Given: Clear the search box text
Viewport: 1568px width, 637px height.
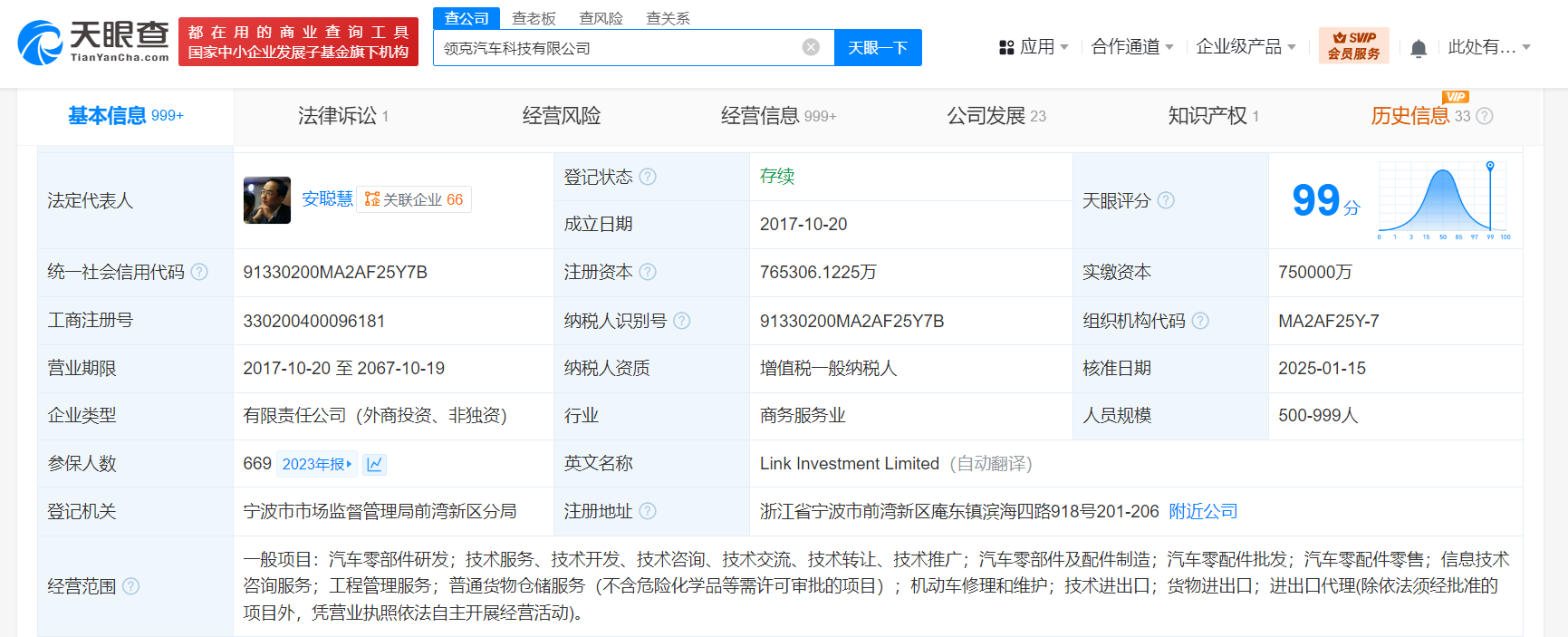Looking at the screenshot, I should 811,47.
